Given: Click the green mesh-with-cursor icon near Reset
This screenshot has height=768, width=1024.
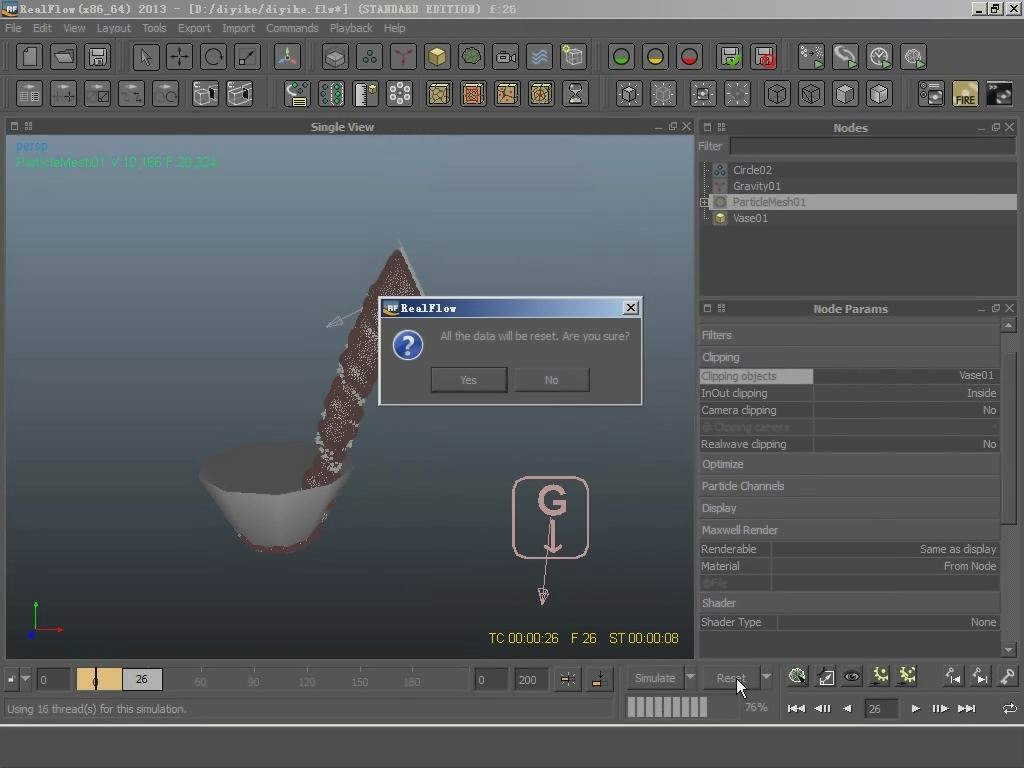Looking at the screenshot, I should (797, 677).
